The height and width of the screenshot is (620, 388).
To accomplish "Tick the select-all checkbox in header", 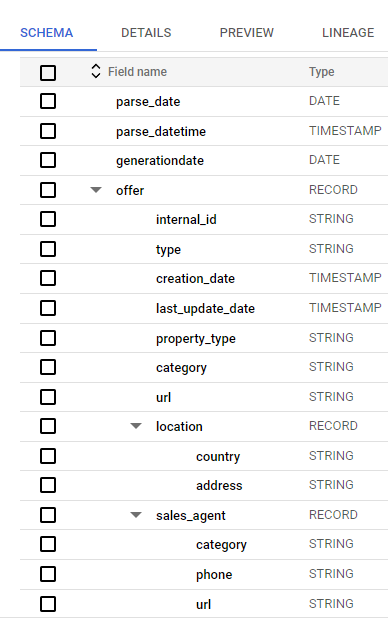I will (48, 73).
